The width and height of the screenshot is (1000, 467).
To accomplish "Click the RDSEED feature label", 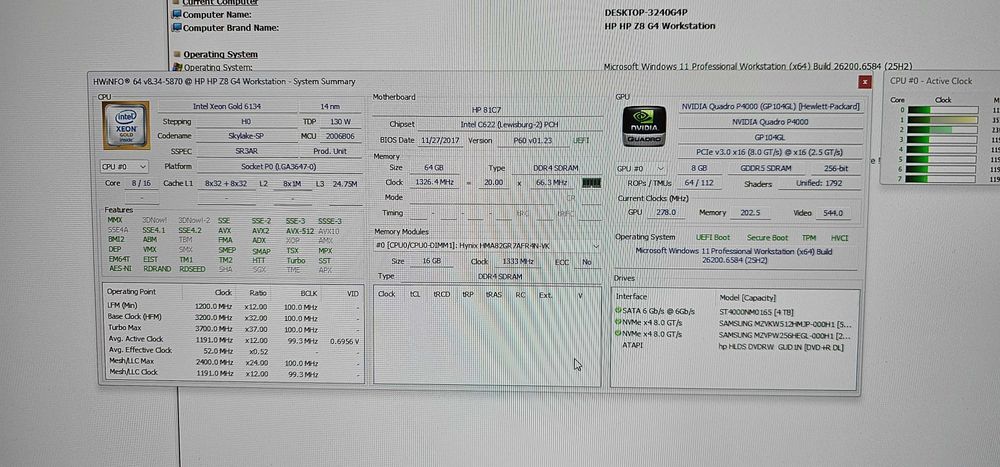I will tap(192, 269).
